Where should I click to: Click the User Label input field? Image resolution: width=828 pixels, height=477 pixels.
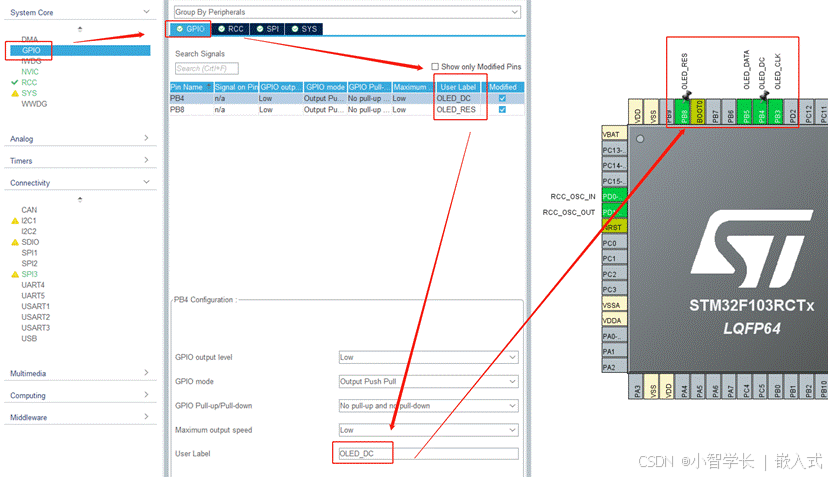point(428,454)
